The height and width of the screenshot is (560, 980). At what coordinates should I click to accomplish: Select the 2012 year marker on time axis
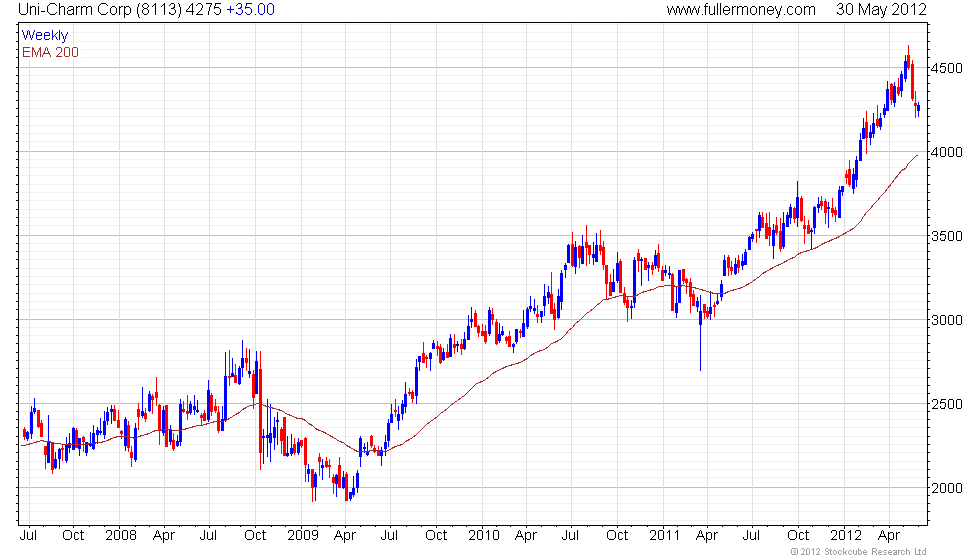pyautogui.click(x=846, y=535)
